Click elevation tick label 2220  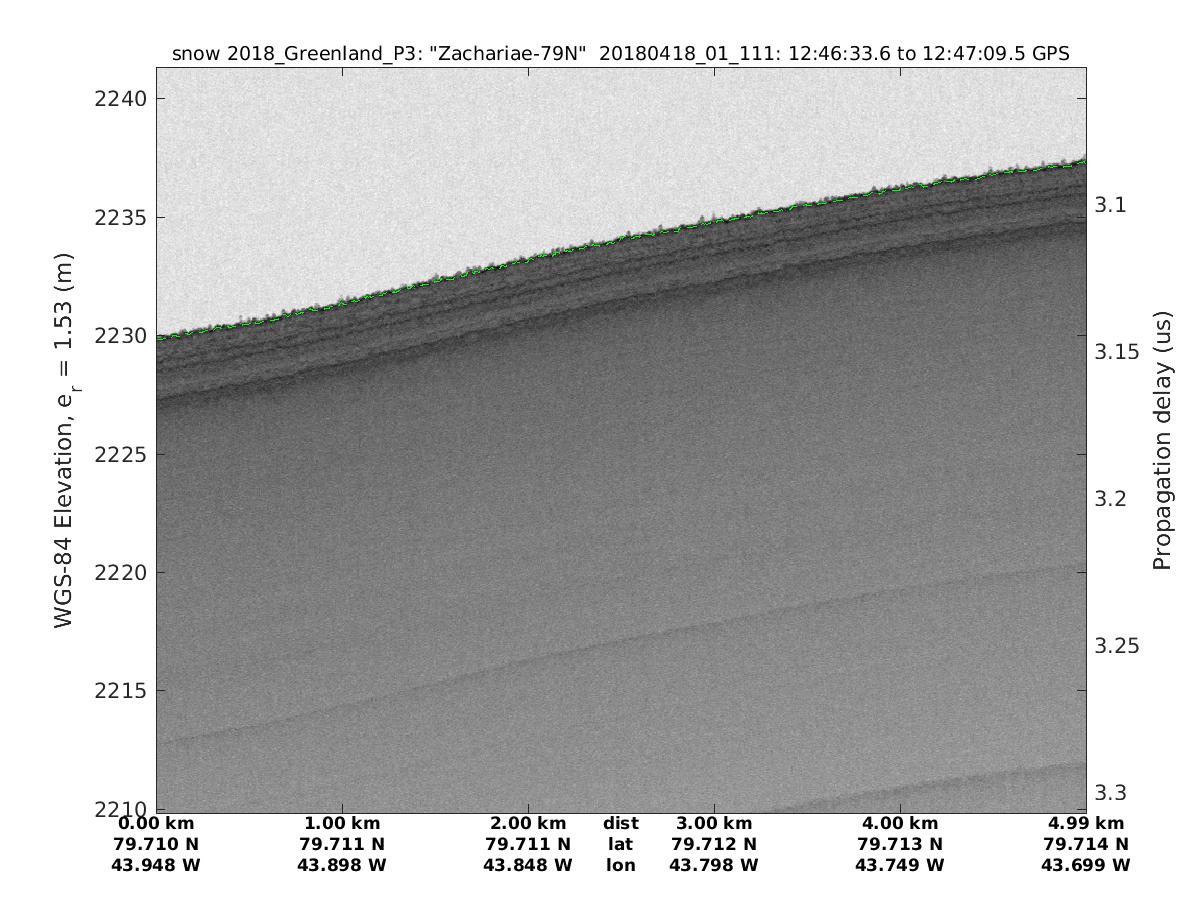121,573
